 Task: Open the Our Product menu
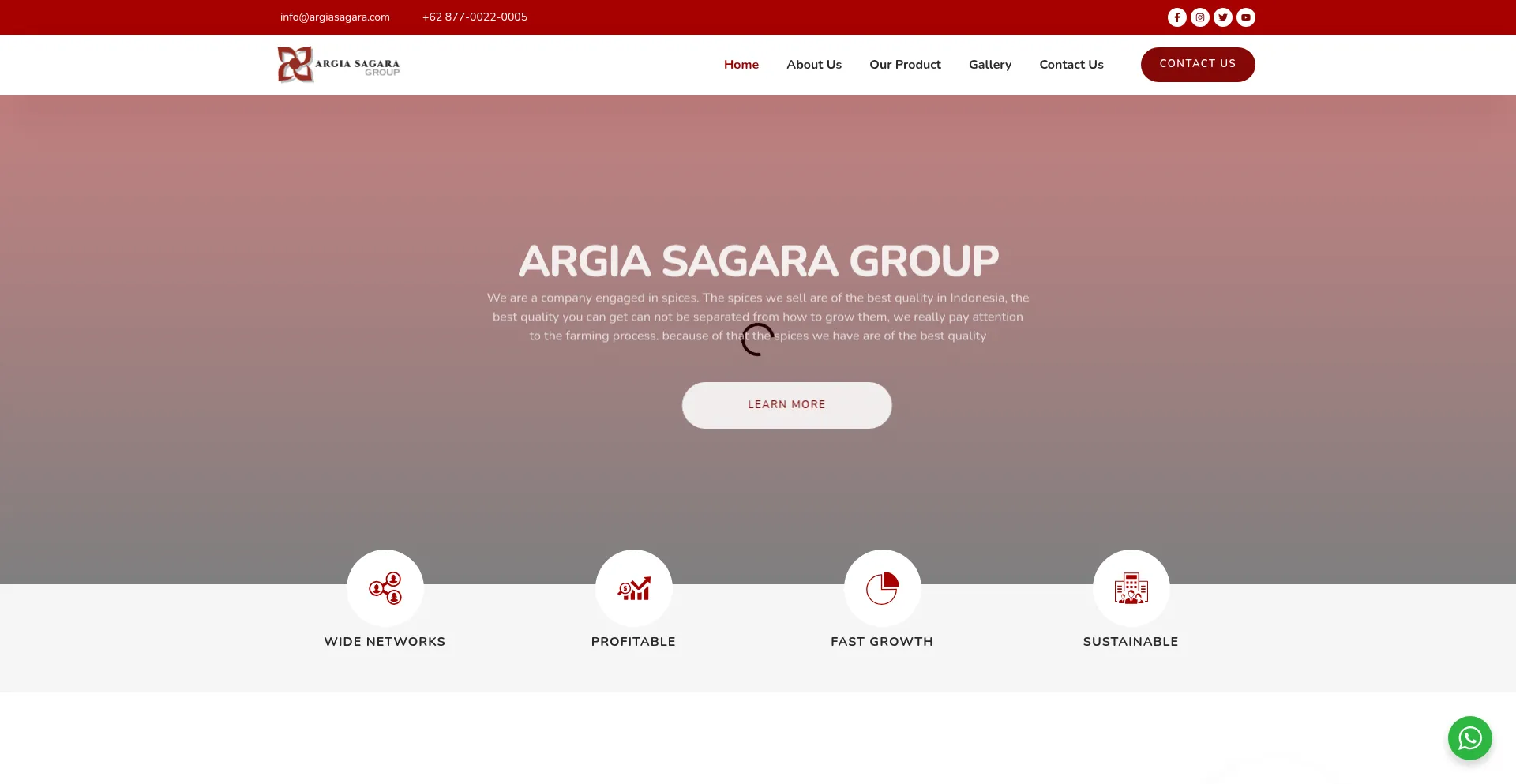tap(905, 65)
